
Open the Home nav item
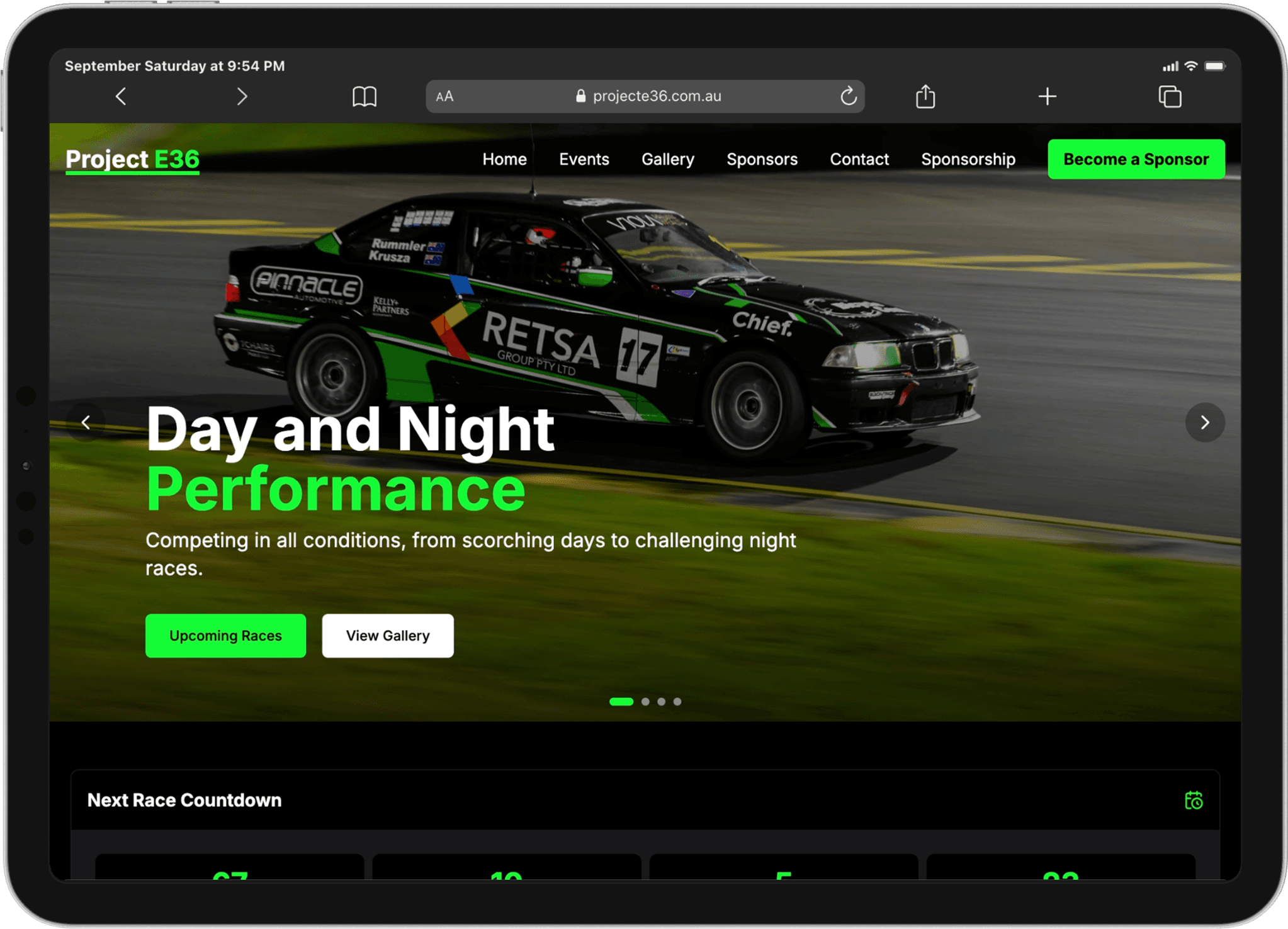(504, 159)
